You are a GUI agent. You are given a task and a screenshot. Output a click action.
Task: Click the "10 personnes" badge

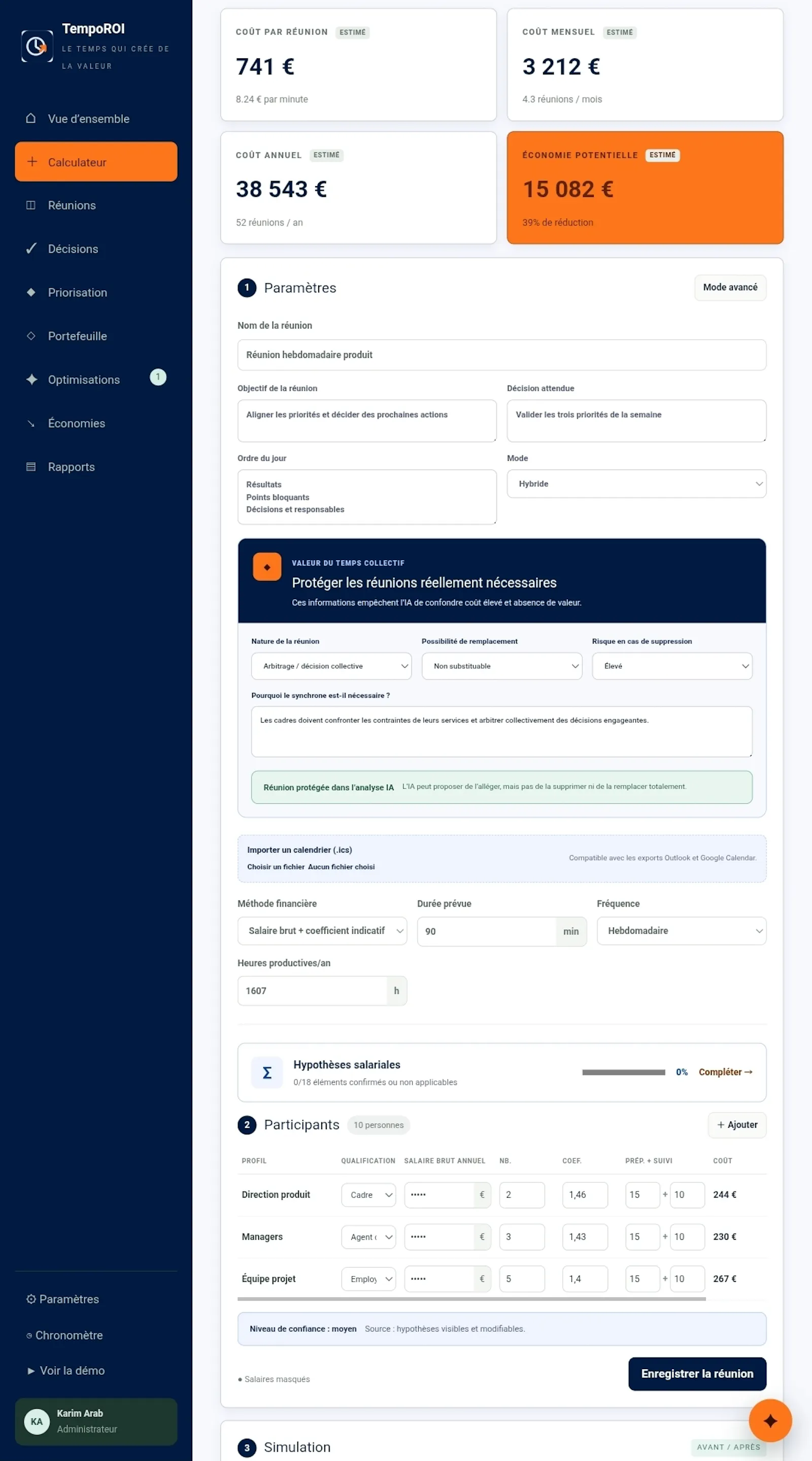pos(379,1125)
